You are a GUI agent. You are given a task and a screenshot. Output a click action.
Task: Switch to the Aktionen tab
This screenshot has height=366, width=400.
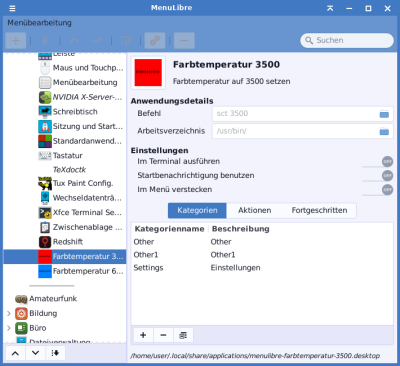[254, 210]
